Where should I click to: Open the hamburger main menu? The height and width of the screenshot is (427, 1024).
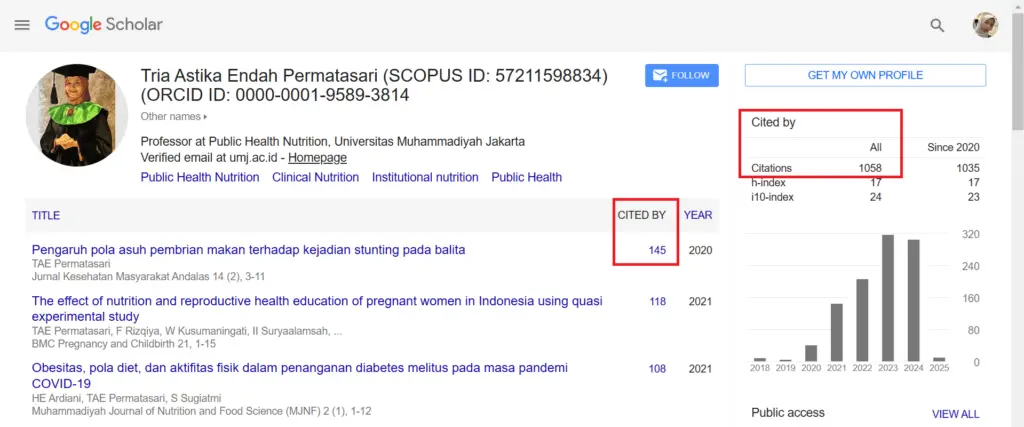pos(22,25)
